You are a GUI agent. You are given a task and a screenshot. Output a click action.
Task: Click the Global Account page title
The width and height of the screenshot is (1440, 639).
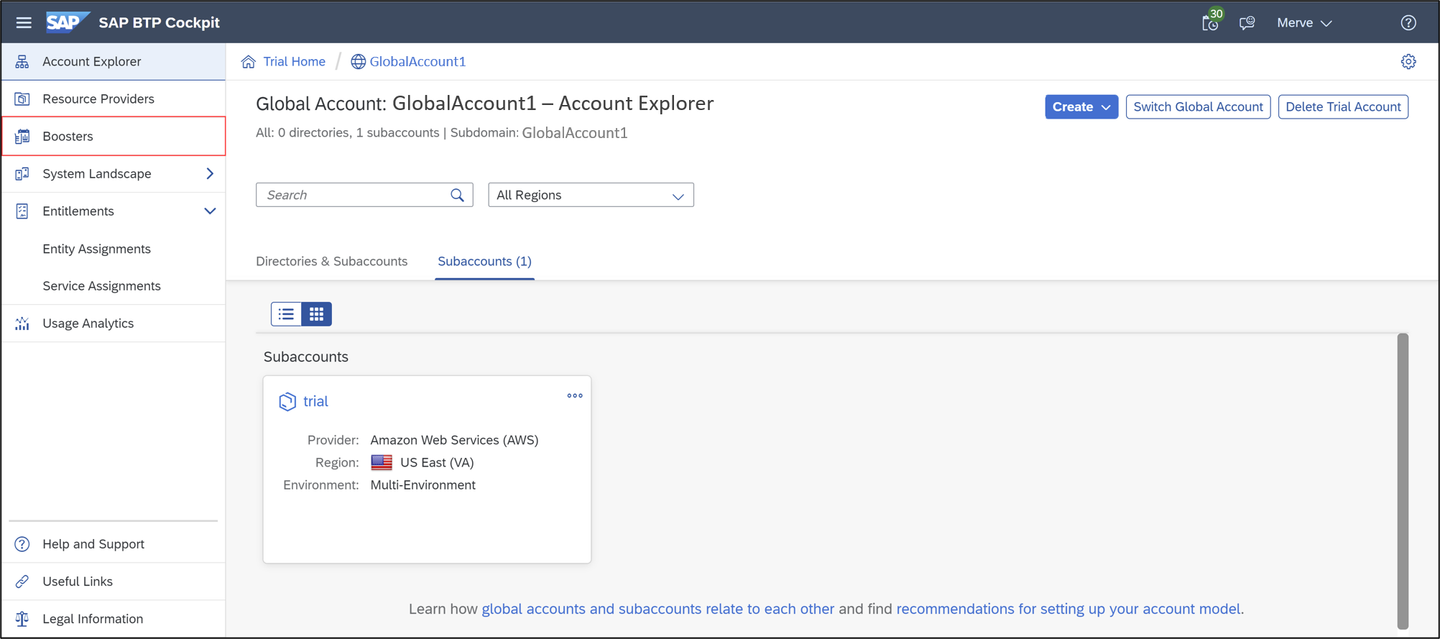coord(485,103)
